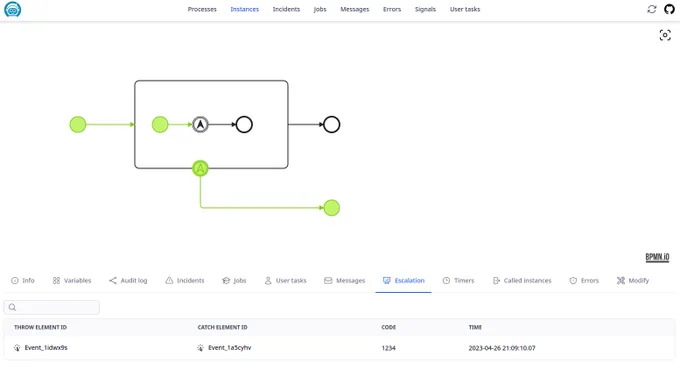This screenshot has width=680, height=370.
Task: Open the GitHub repository icon
Action: tap(670, 9)
